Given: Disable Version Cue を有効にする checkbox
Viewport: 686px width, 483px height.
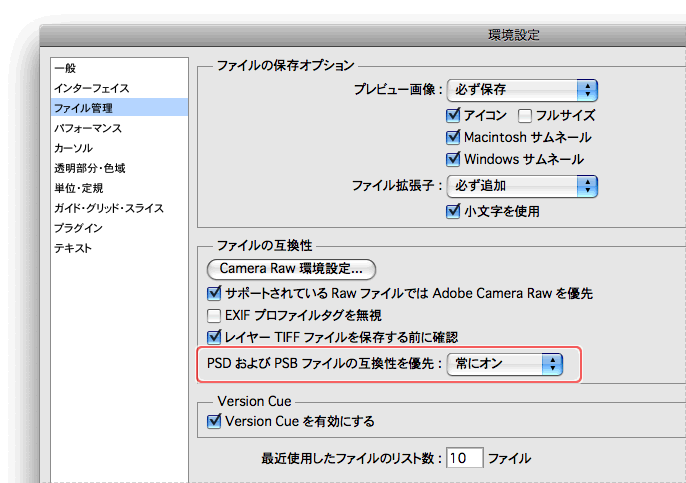Looking at the screenshot, I should 214,421.
